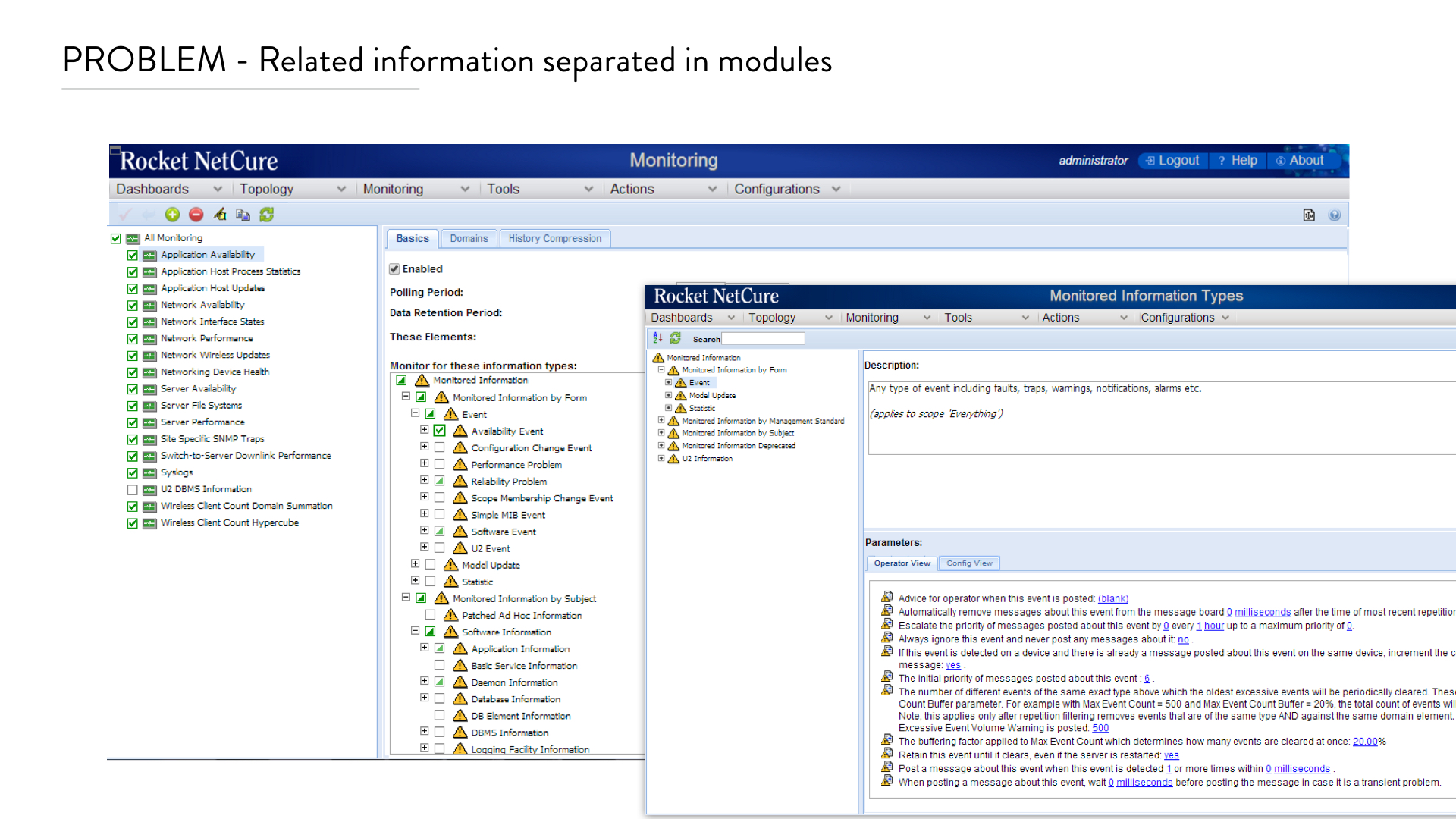1456x819 pixels.
Task: Click the Network Availability monitor icon
Action: coord(149,305)
